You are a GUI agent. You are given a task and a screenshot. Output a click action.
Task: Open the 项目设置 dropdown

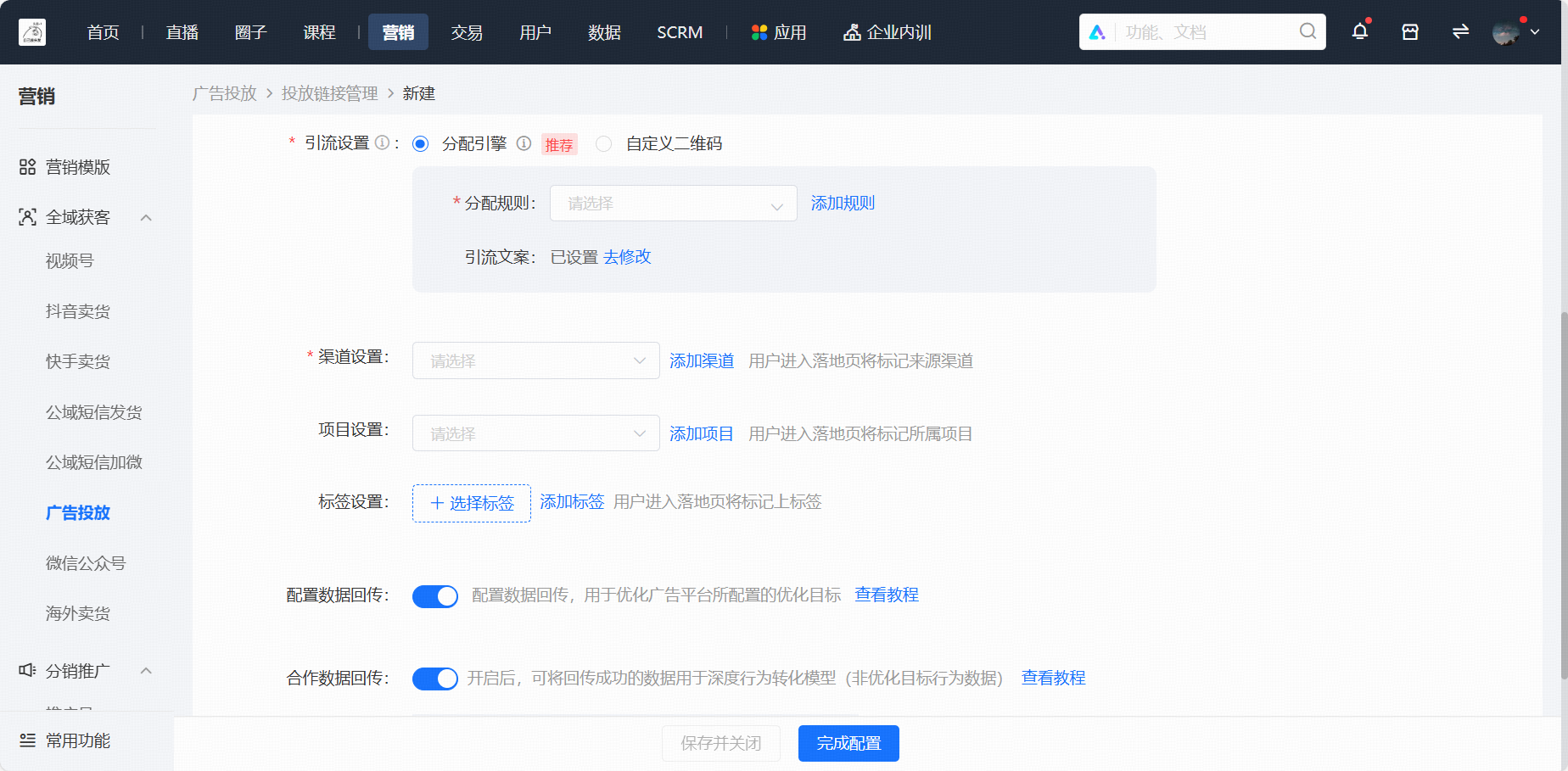(x=536, y=433)
